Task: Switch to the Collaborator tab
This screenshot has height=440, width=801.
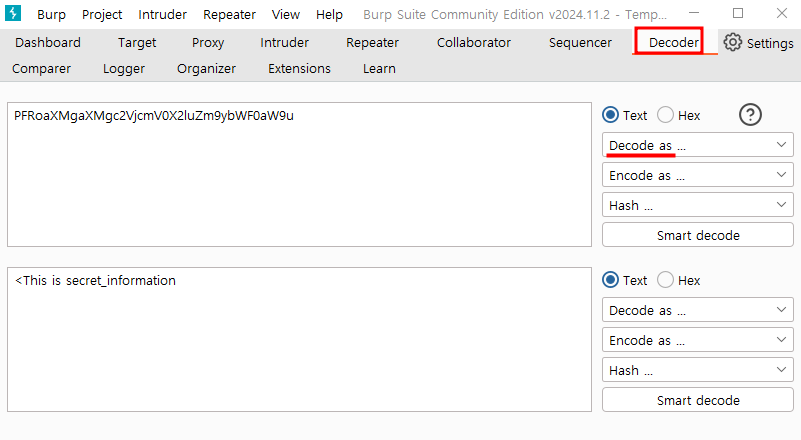Action: 474,42
